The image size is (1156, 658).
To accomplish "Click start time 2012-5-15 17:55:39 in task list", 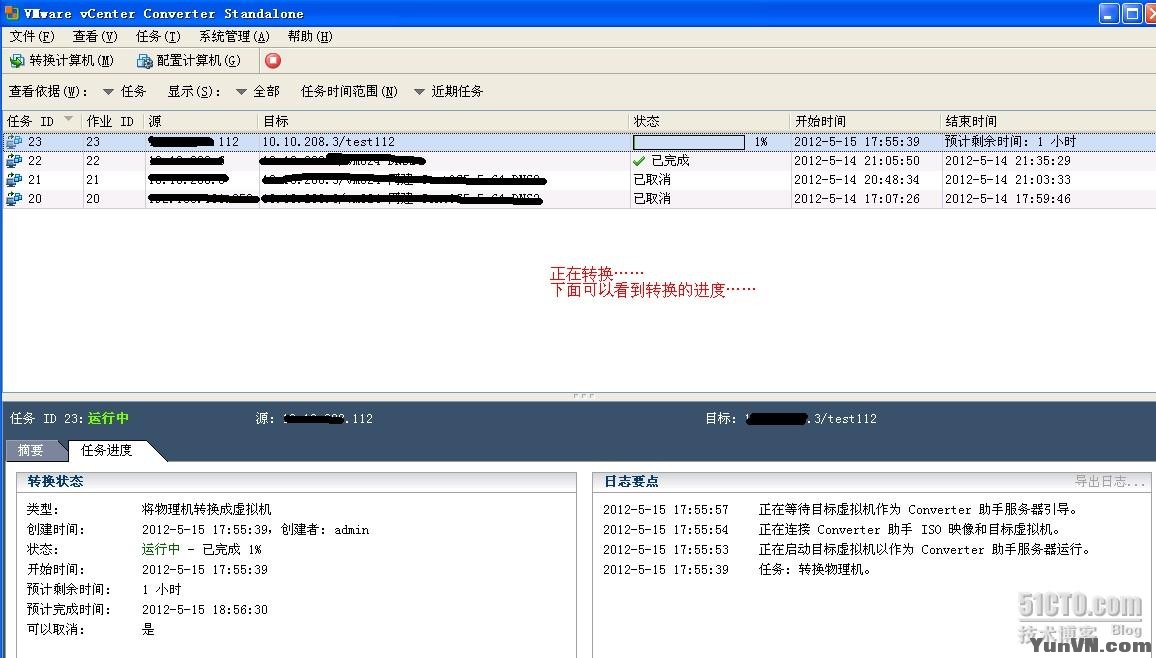I will 857,141.
